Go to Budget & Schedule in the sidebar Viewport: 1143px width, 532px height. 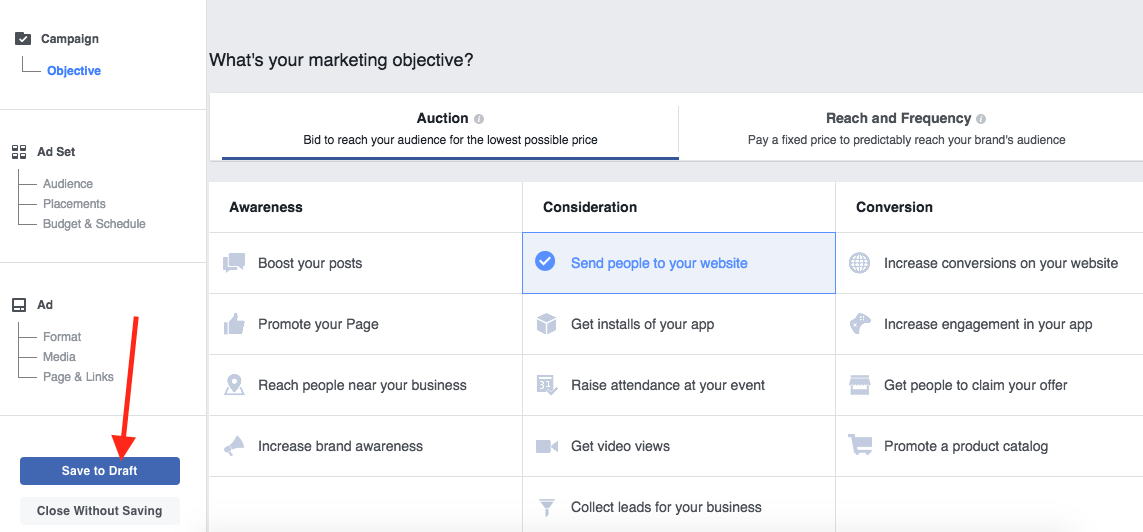pyautogui.click(x=94, y=224)
